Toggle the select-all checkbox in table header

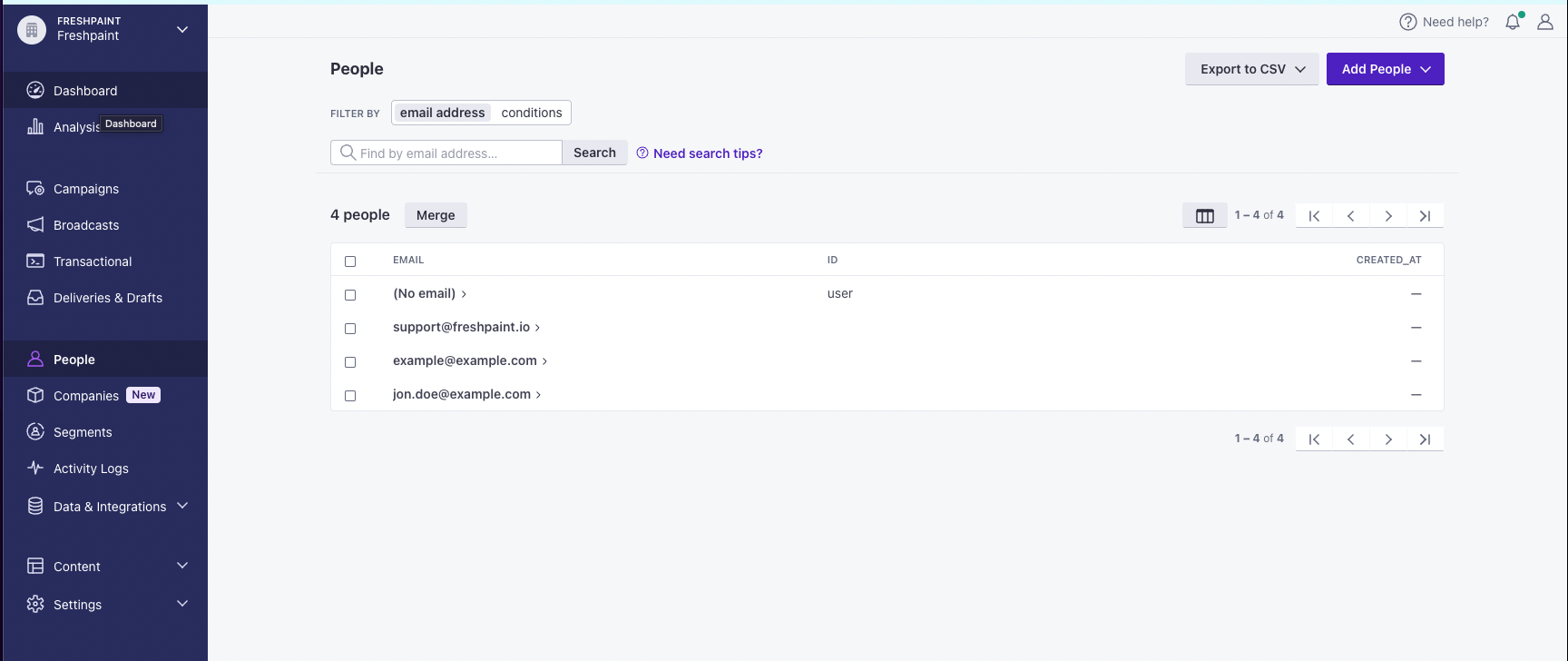tap(350, 261)
